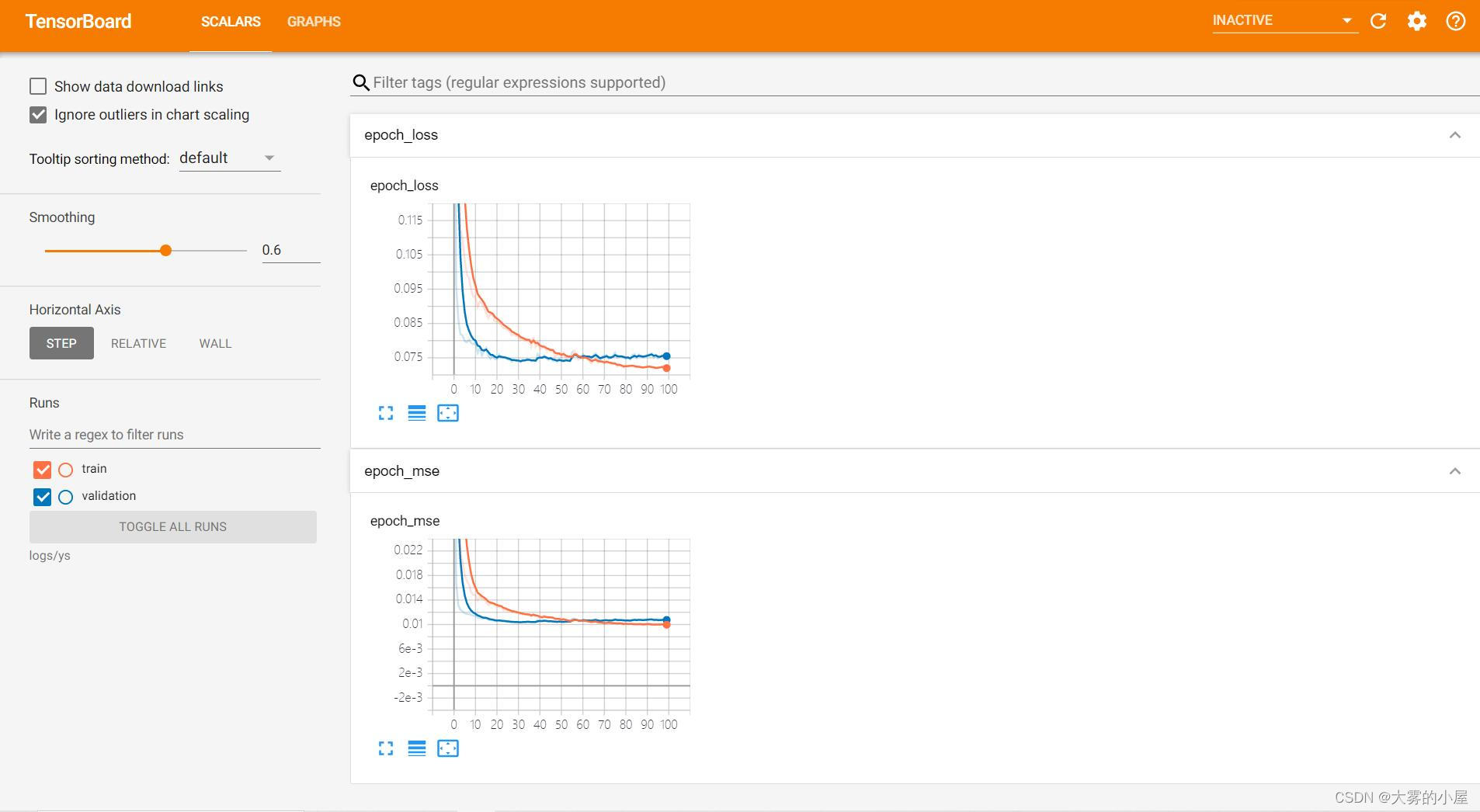Select only the validation run radio button
Viewport: 1480px width, 812px height.
coord(66,497)
